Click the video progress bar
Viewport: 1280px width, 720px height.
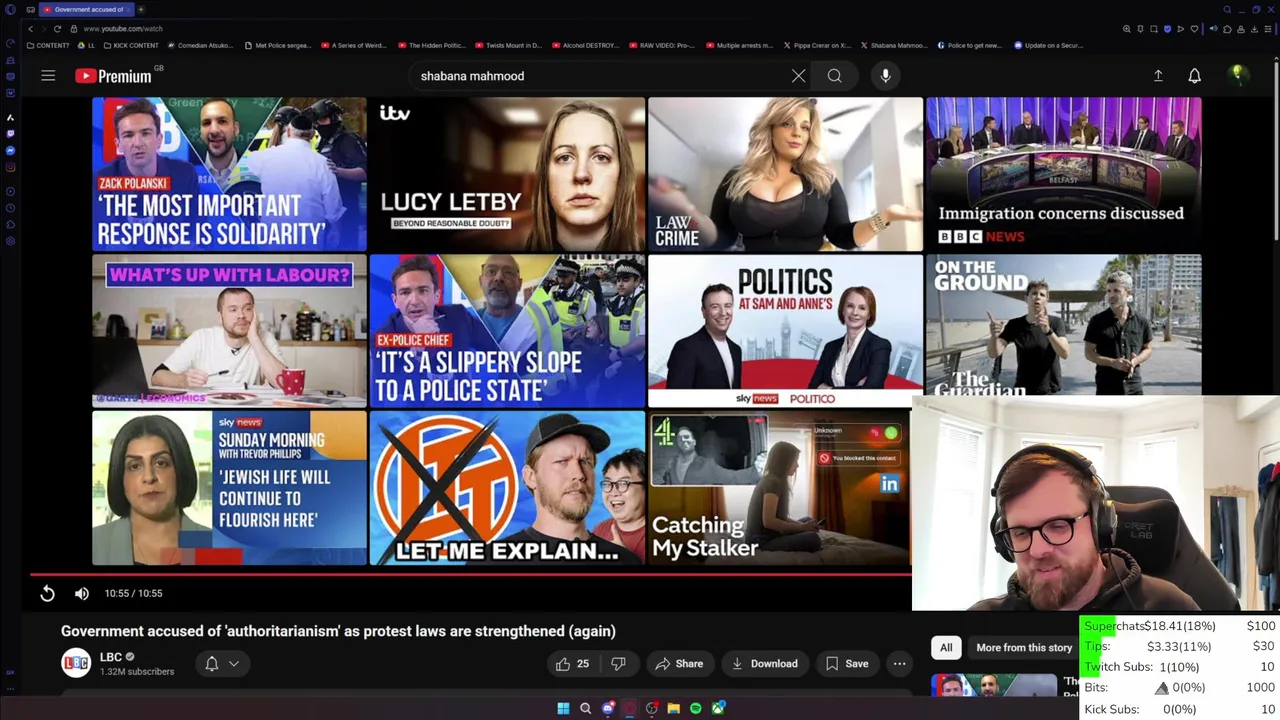(471, 574)
